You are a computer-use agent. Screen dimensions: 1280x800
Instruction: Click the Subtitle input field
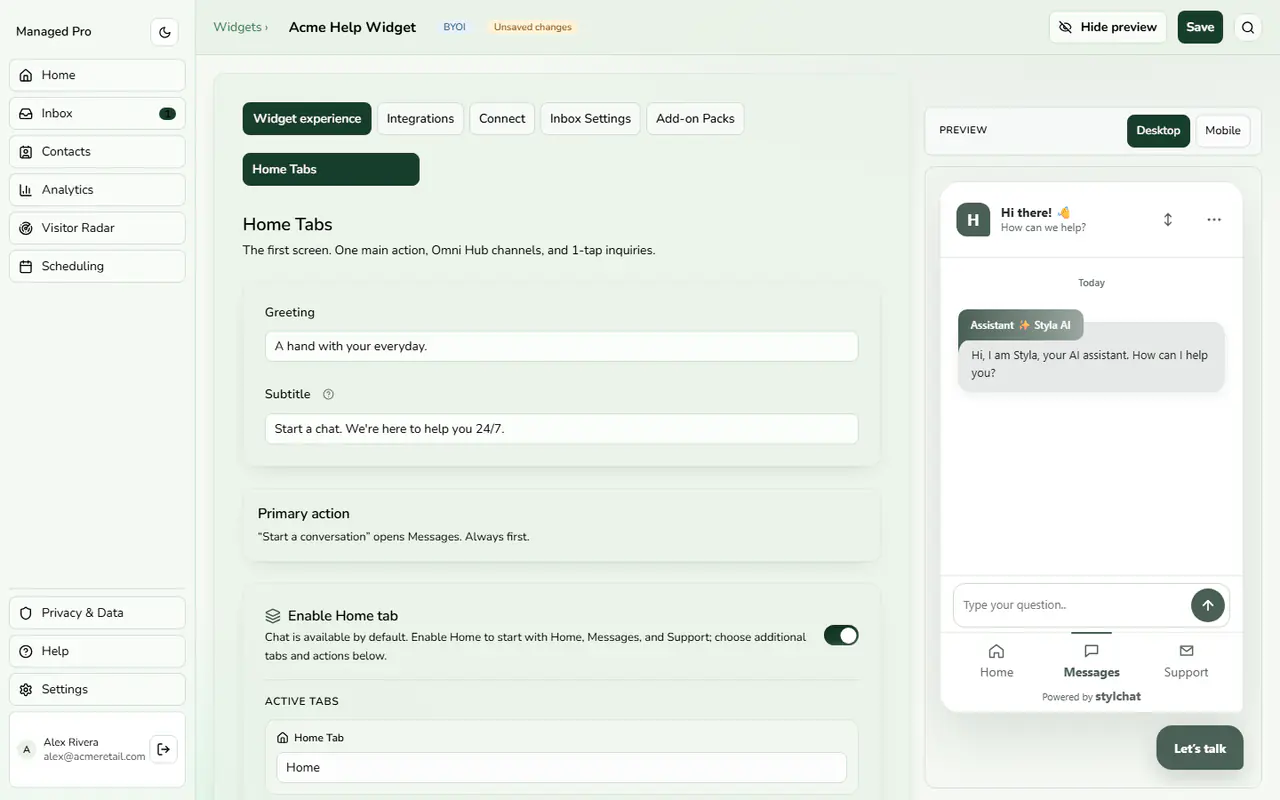coord(561,429)
